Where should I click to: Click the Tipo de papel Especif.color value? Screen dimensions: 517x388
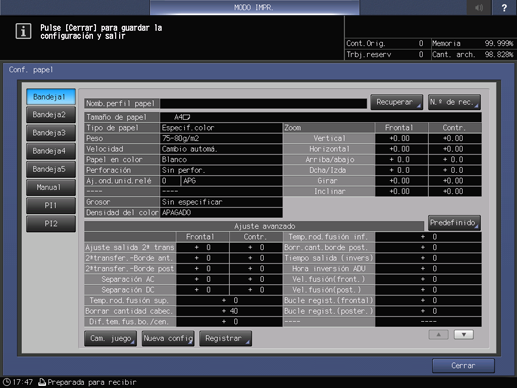point(221,128)
